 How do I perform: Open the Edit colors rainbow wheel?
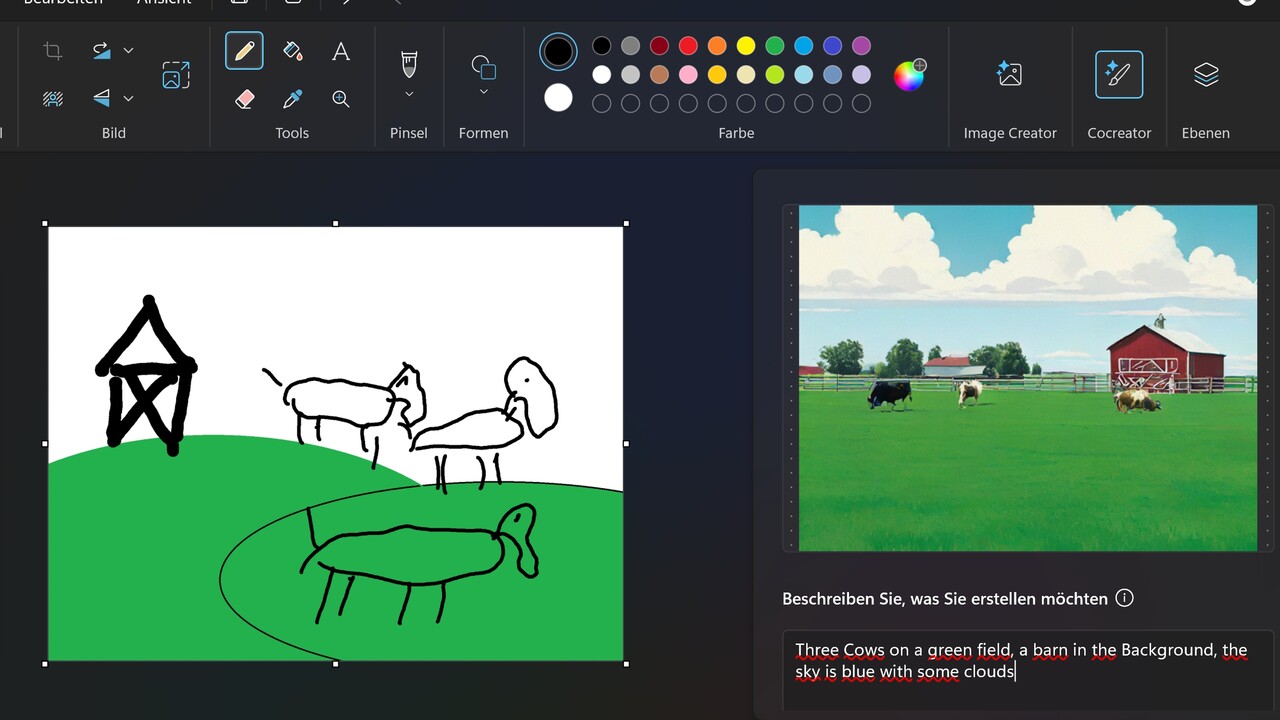click(909, 75)
